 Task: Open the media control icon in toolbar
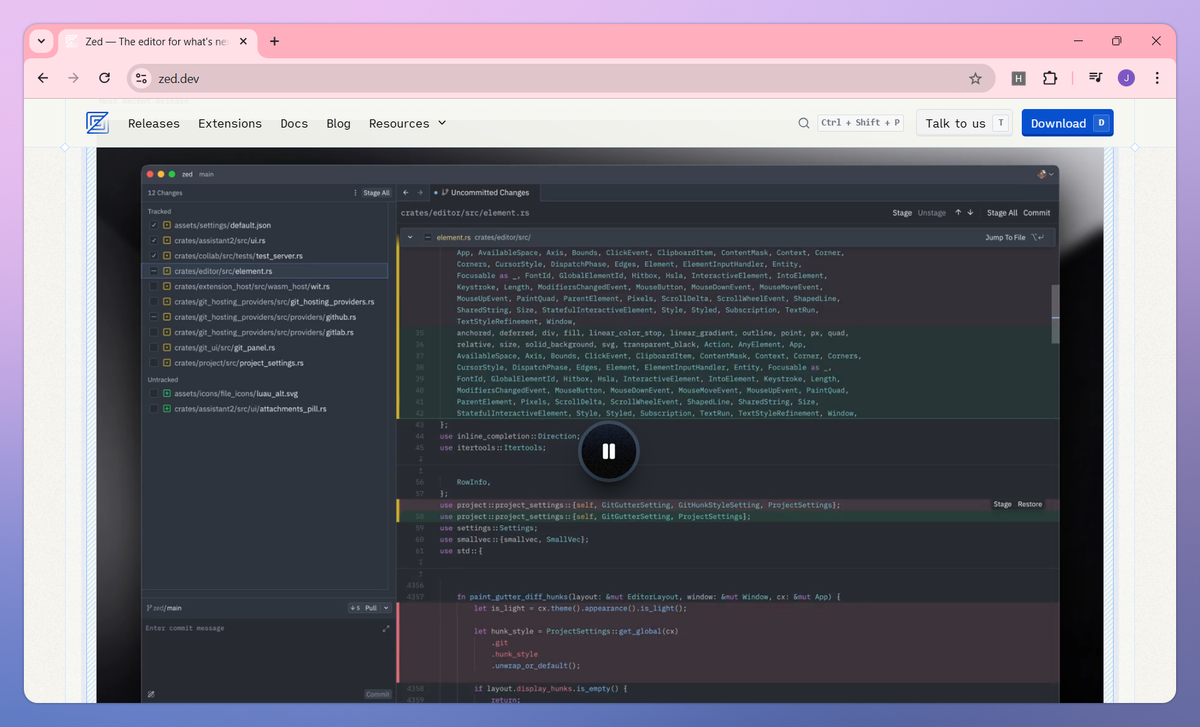tap(1096, 78)
